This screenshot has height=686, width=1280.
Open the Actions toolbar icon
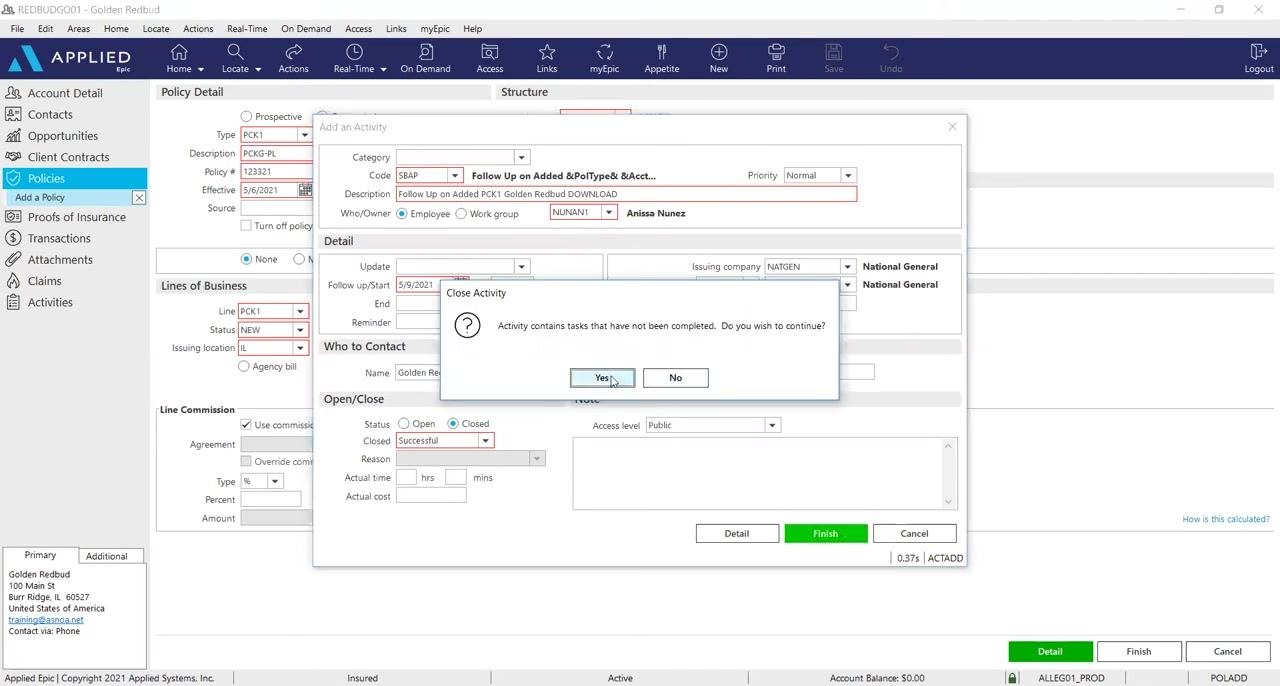pyautogui.click(x=293, y=58)
